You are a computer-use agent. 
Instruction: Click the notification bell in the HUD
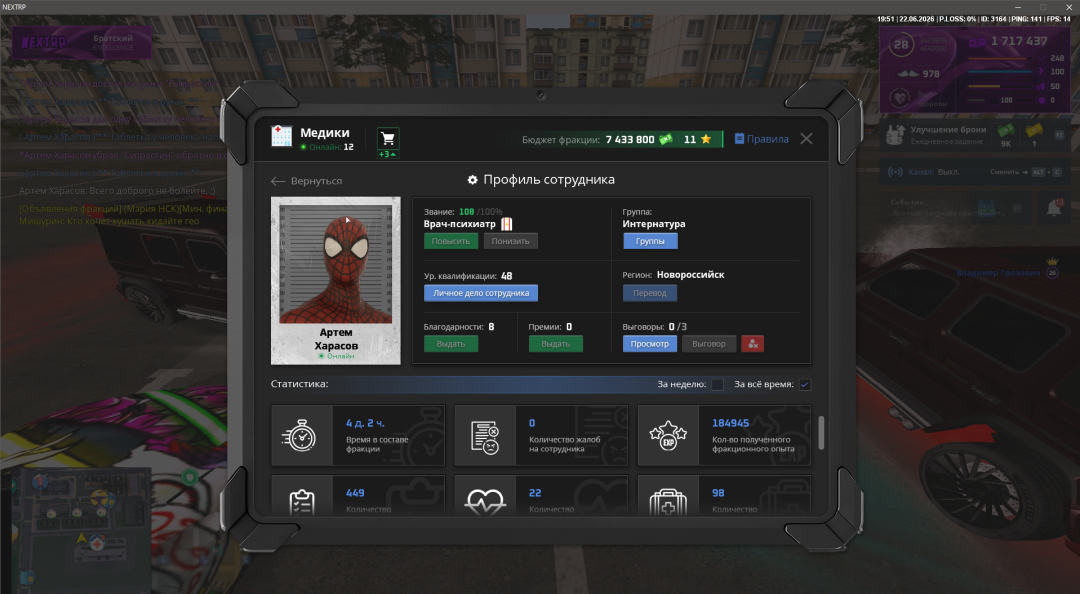(1054, 208)
